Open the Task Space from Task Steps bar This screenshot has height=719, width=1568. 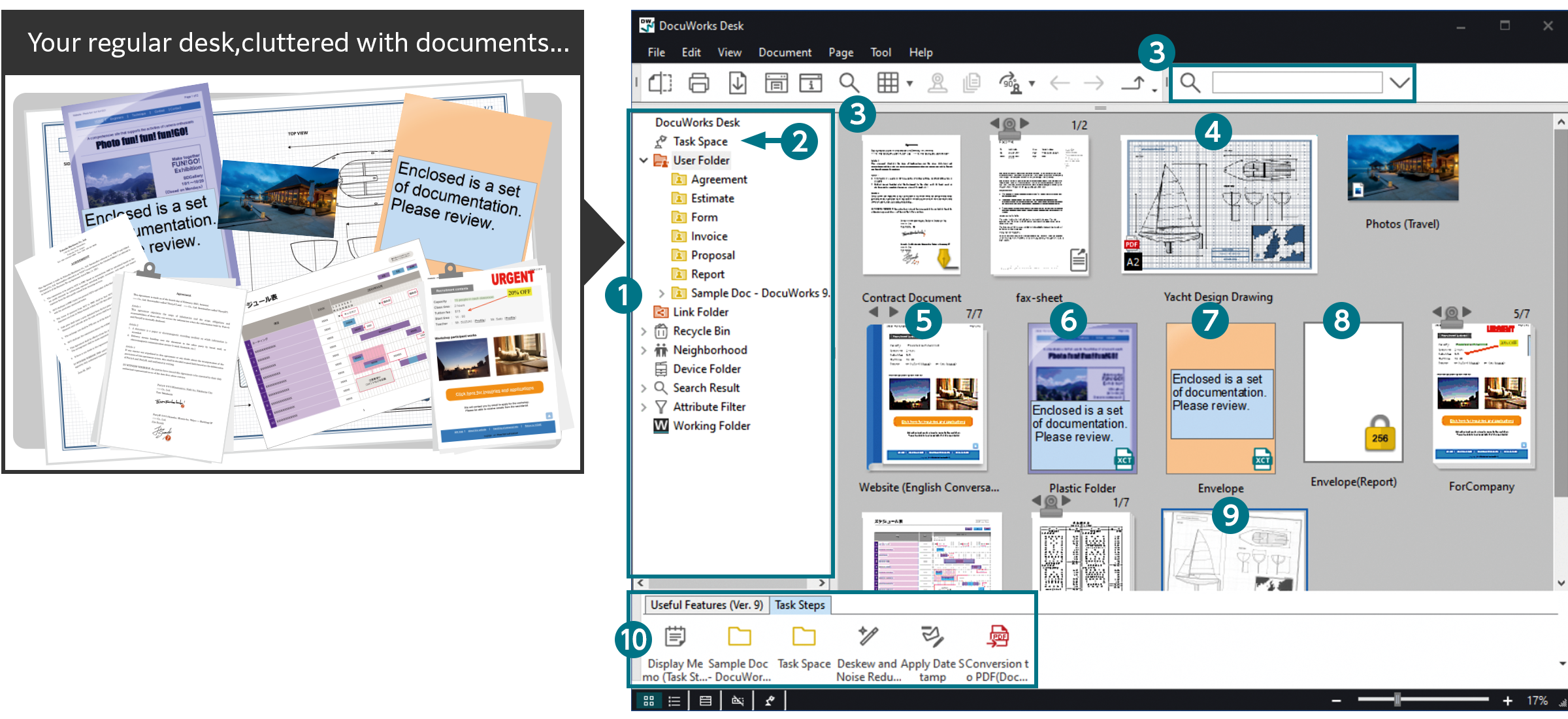tap(802, 635)
